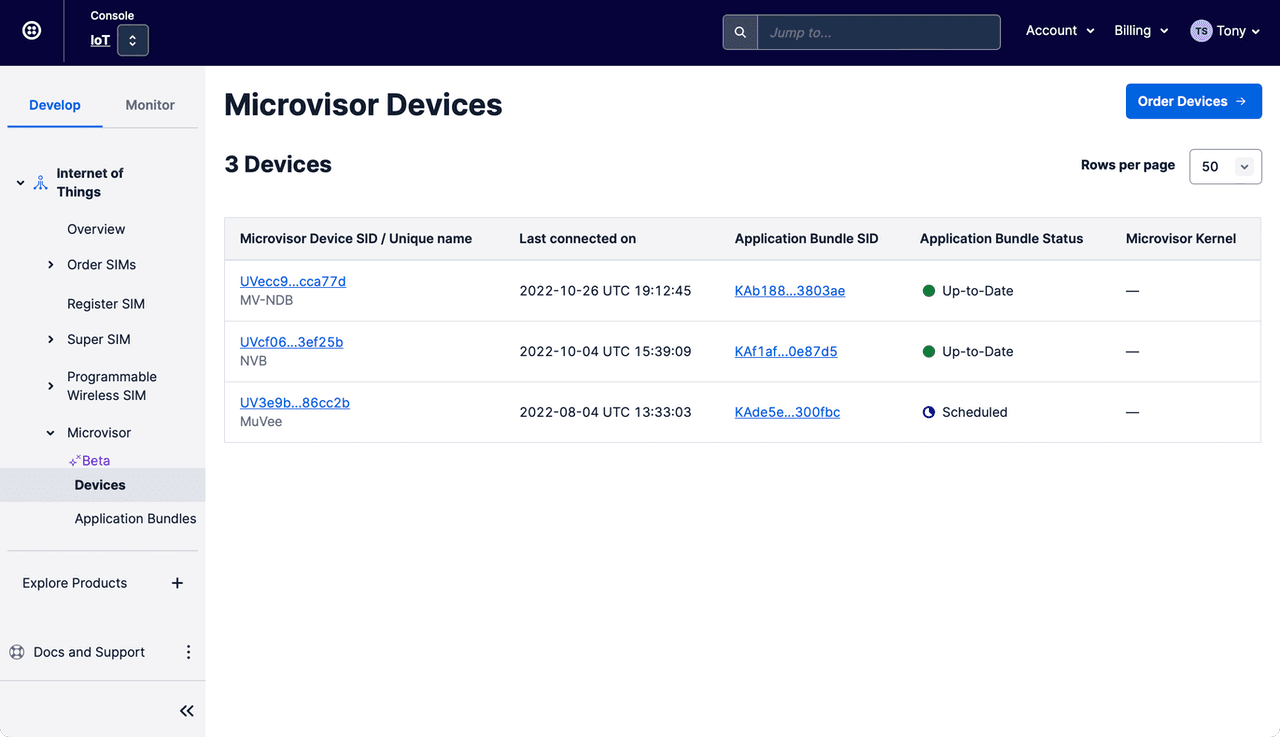This screenshot has height=737, width=1280.
Task: Select the Internet of Things network icon
Action: pyautogui.click(x=40, y=182)
